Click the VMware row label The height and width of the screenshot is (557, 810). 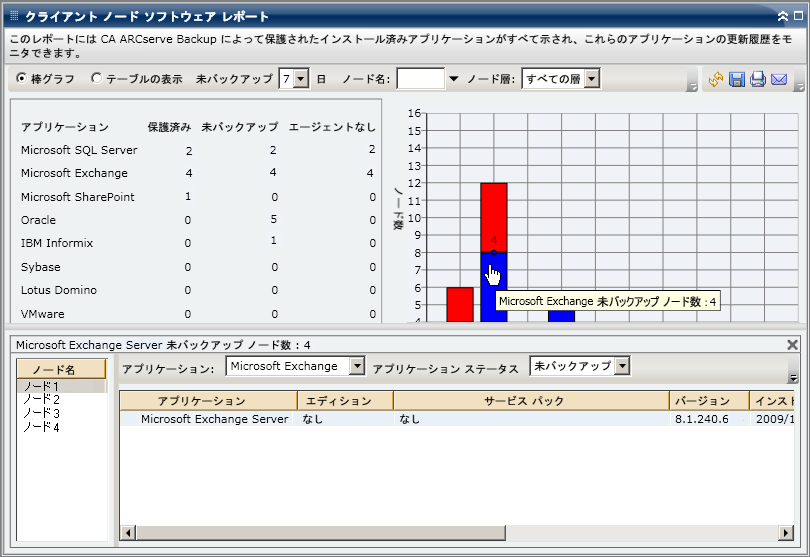click(x=42, y=314)
